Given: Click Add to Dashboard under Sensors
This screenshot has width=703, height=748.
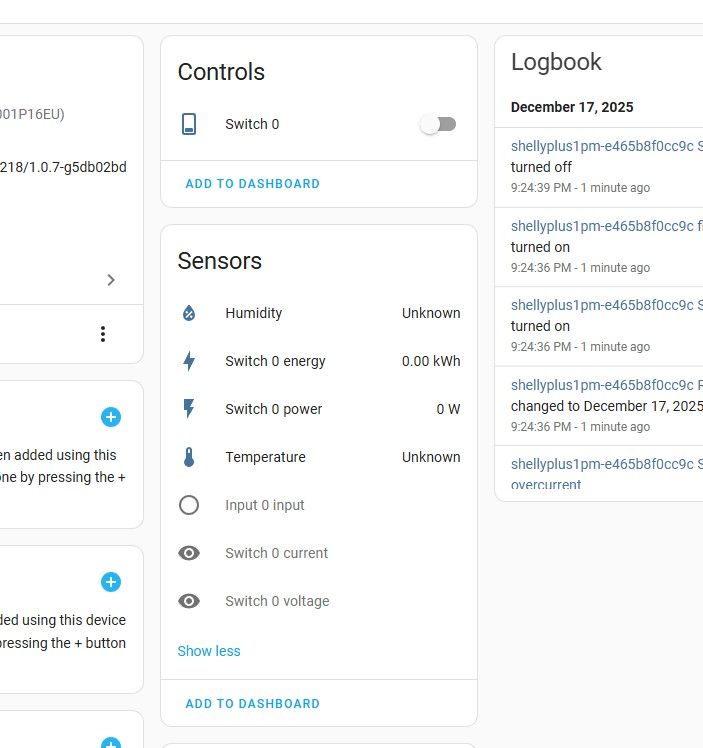Looking at the screenshot, I should (x=253, y=704).
